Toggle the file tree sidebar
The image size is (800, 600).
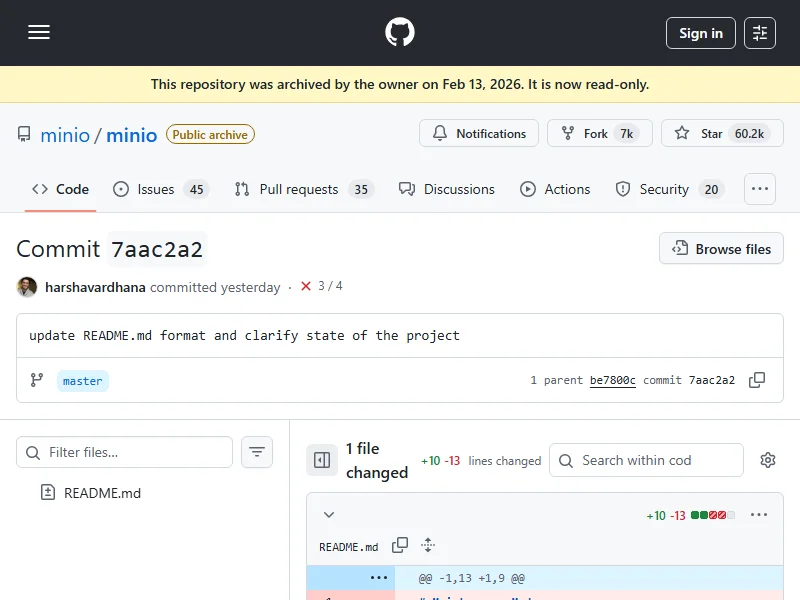[x=322, y=460]
